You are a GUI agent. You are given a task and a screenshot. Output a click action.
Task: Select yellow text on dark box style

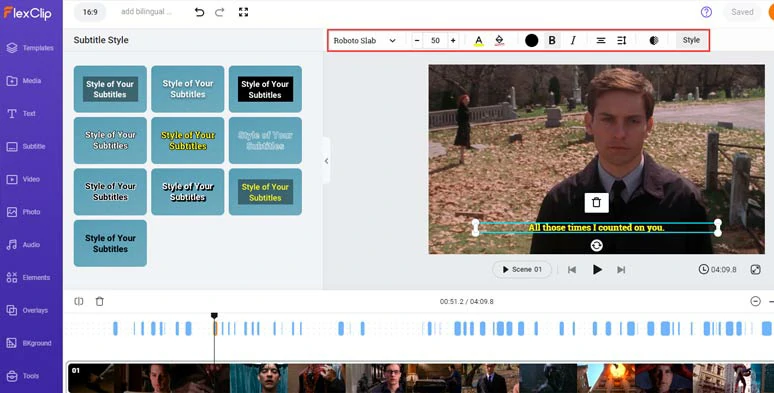point(265,192)
